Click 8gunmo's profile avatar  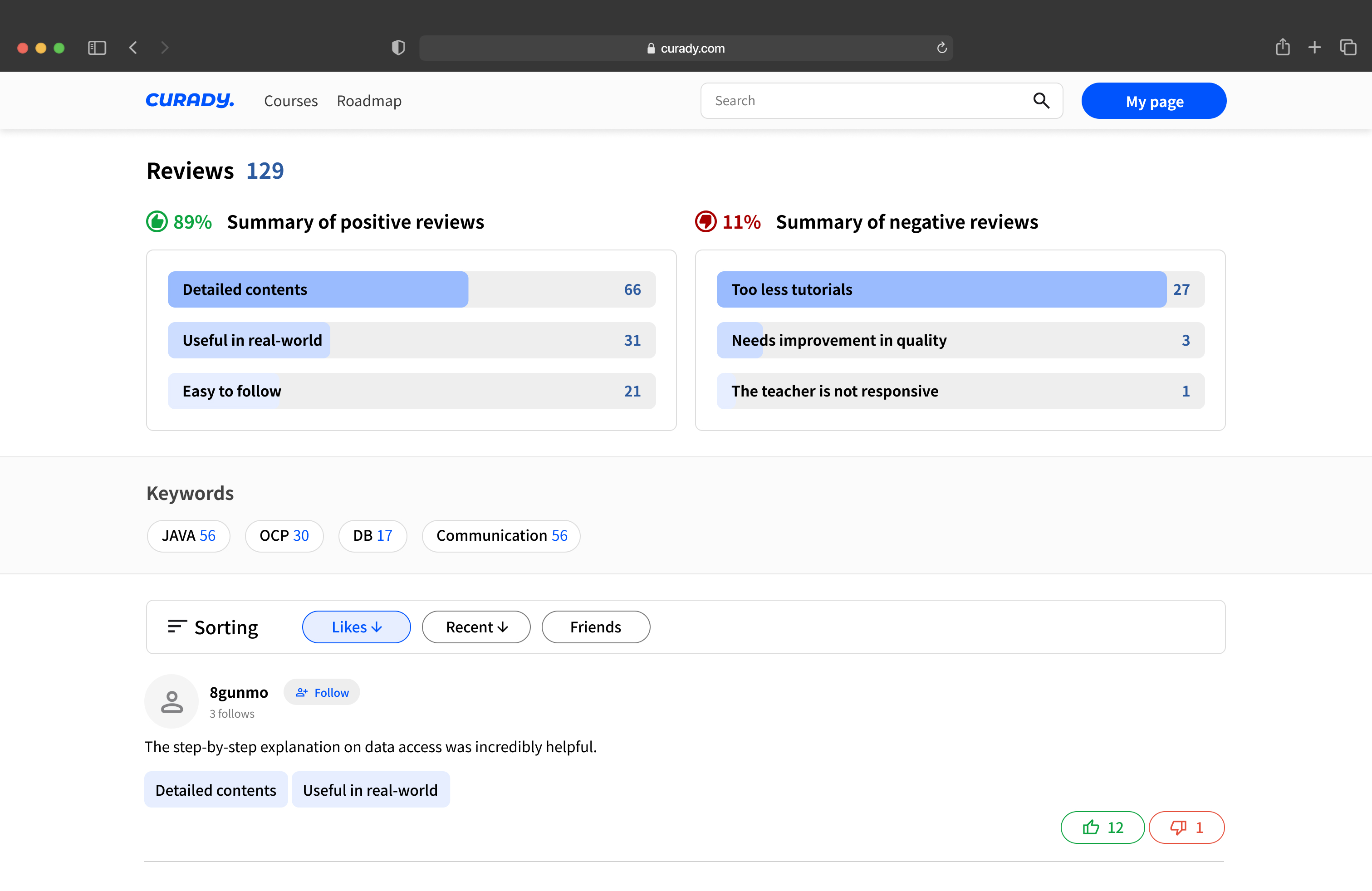(x=171, y=701)
